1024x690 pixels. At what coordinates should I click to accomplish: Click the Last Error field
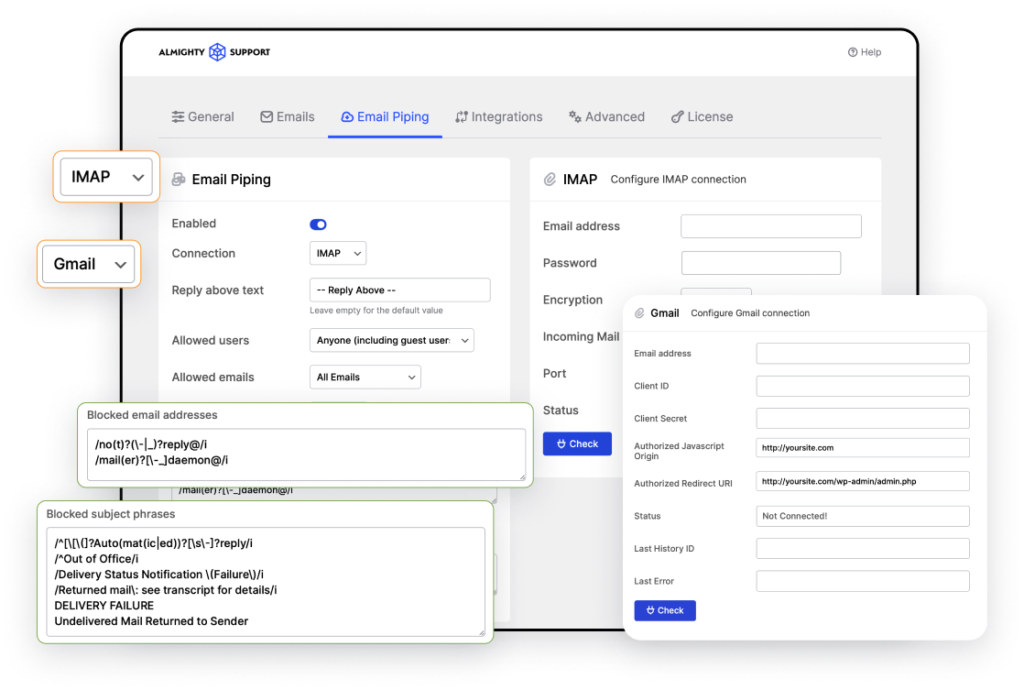click(x=863, y=581)
